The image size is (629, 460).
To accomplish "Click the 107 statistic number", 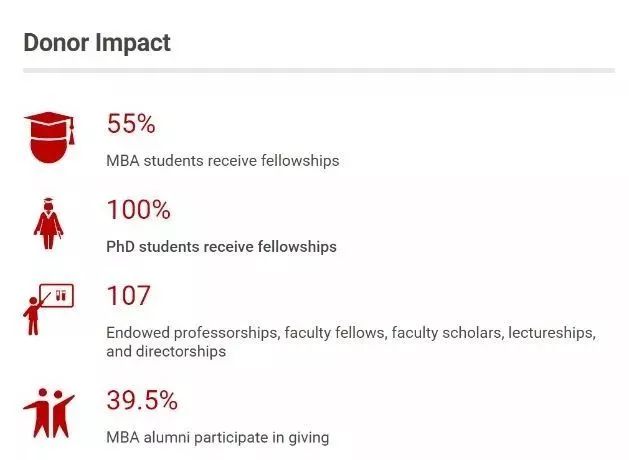I will 129,296.
